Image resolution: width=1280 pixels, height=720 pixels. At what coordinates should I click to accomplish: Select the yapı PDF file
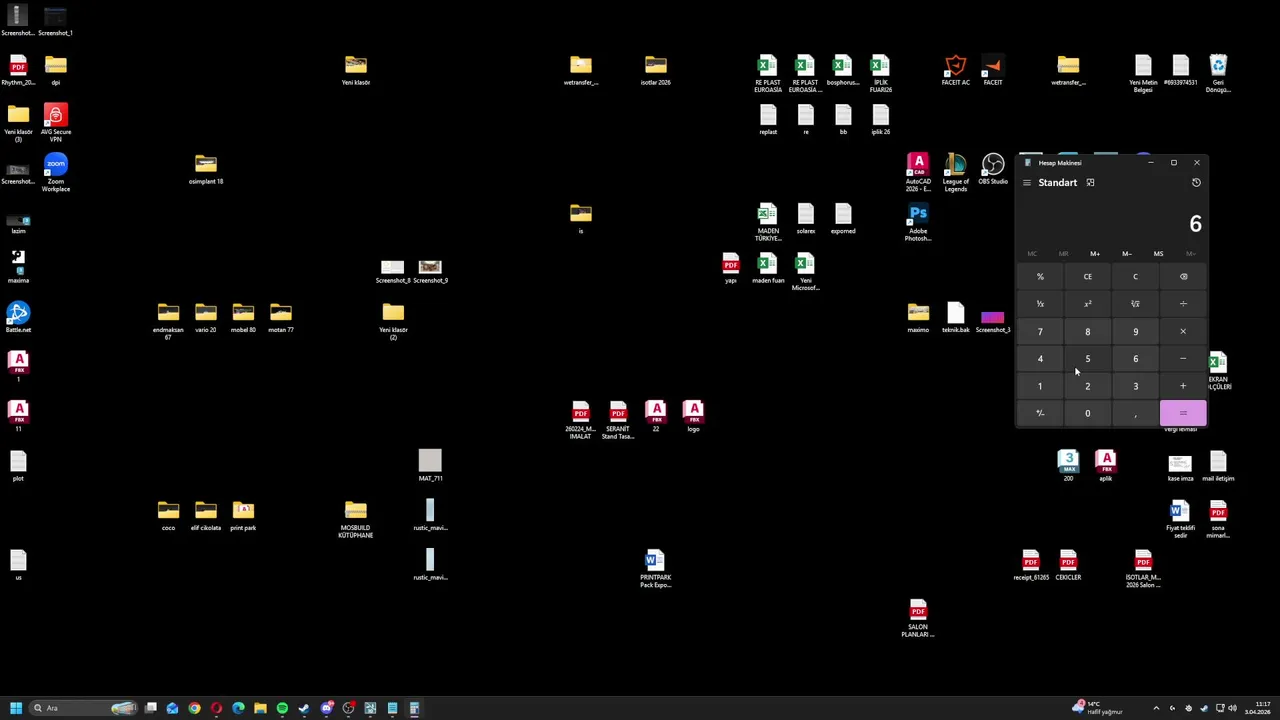(731, 268)
